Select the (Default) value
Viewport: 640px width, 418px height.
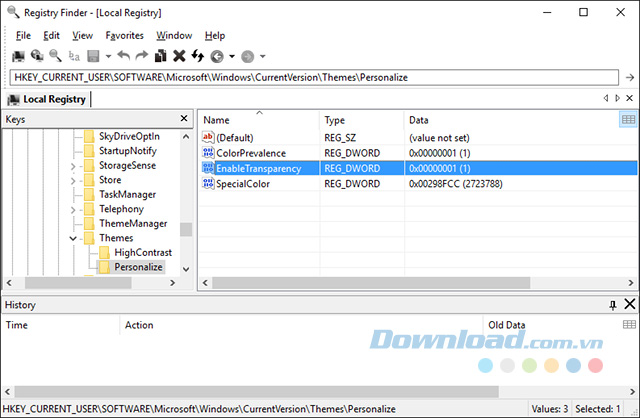click(x=234, y=138)
